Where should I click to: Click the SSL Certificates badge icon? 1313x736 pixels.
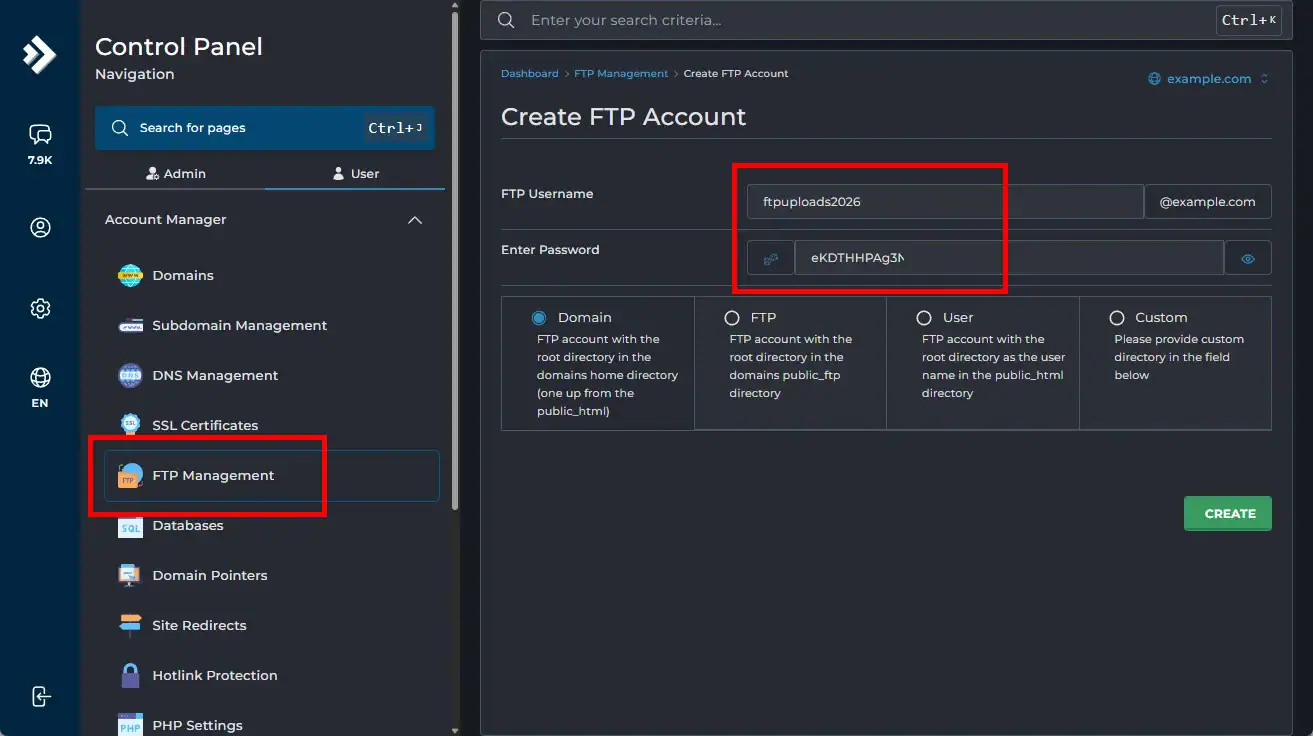click(x=130, y=425)
